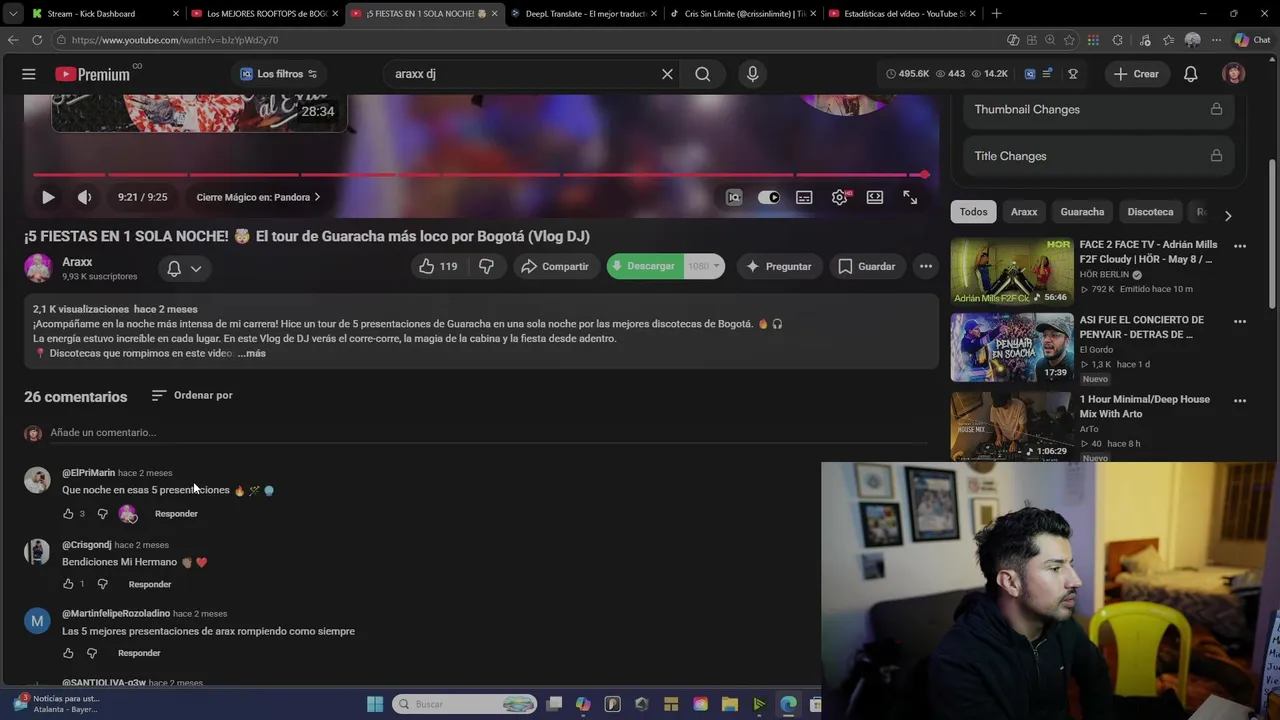Select the 'Araxx' filter chip
1280x720 pixels.
(1024, 212)
